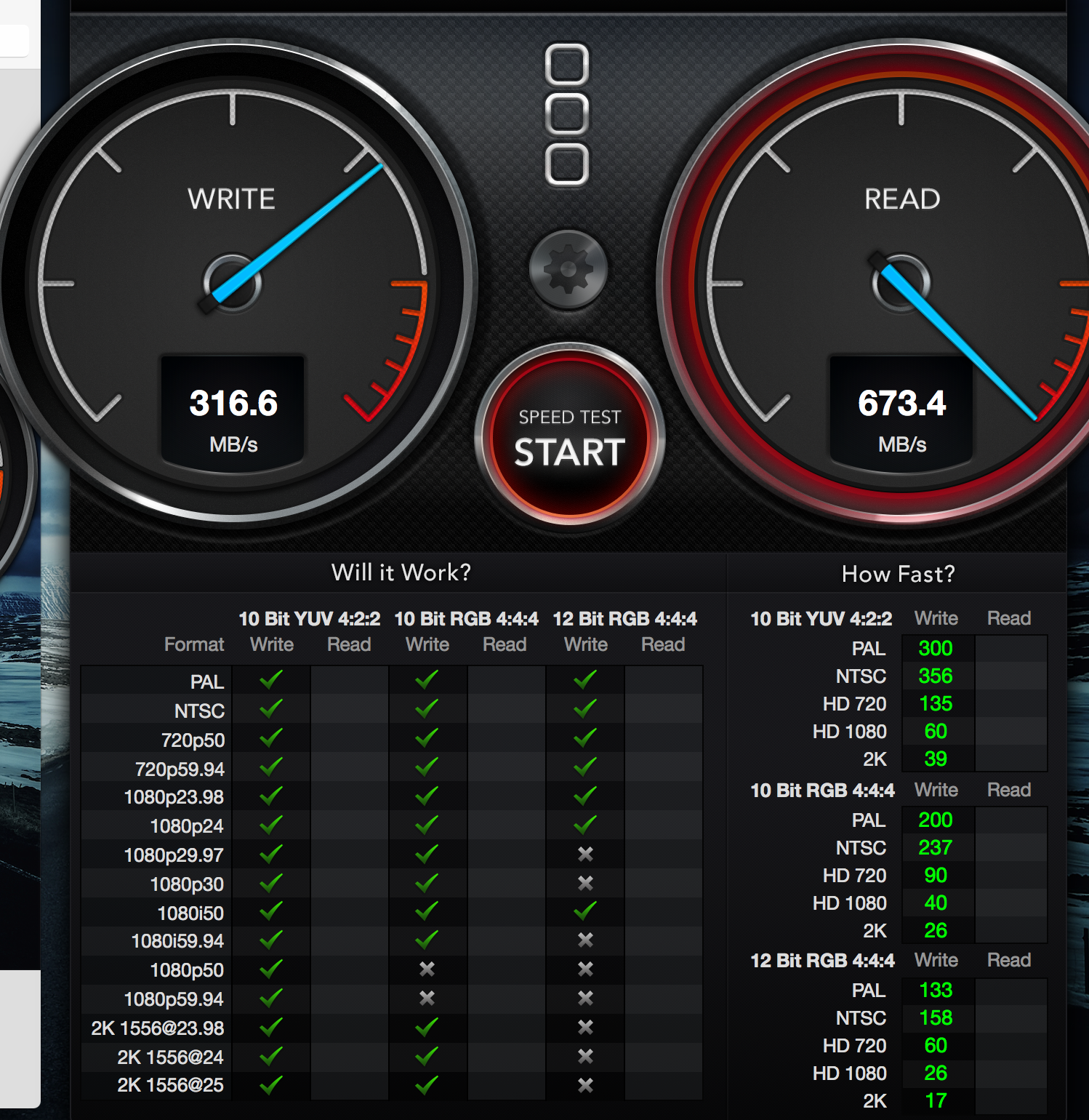
Task: Click the READ gauge label
Action: [902, 199]
